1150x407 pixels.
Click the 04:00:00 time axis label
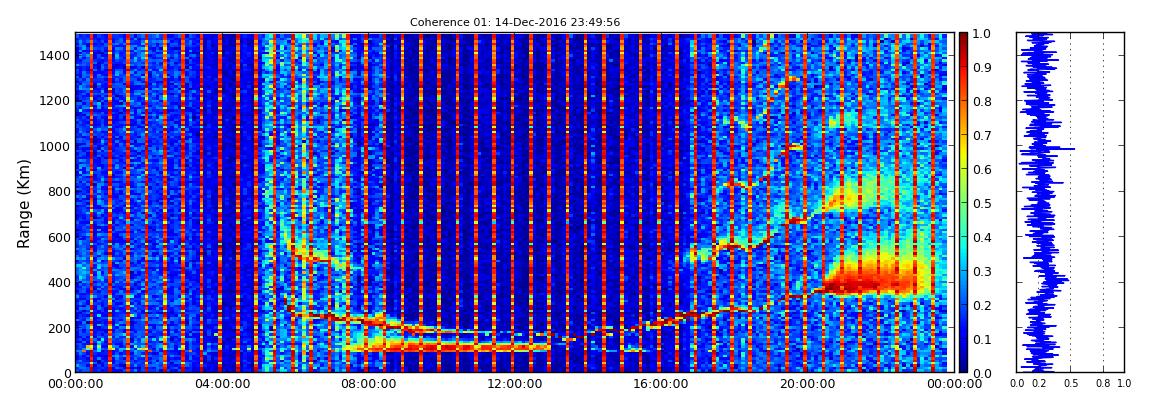point(220,384)
